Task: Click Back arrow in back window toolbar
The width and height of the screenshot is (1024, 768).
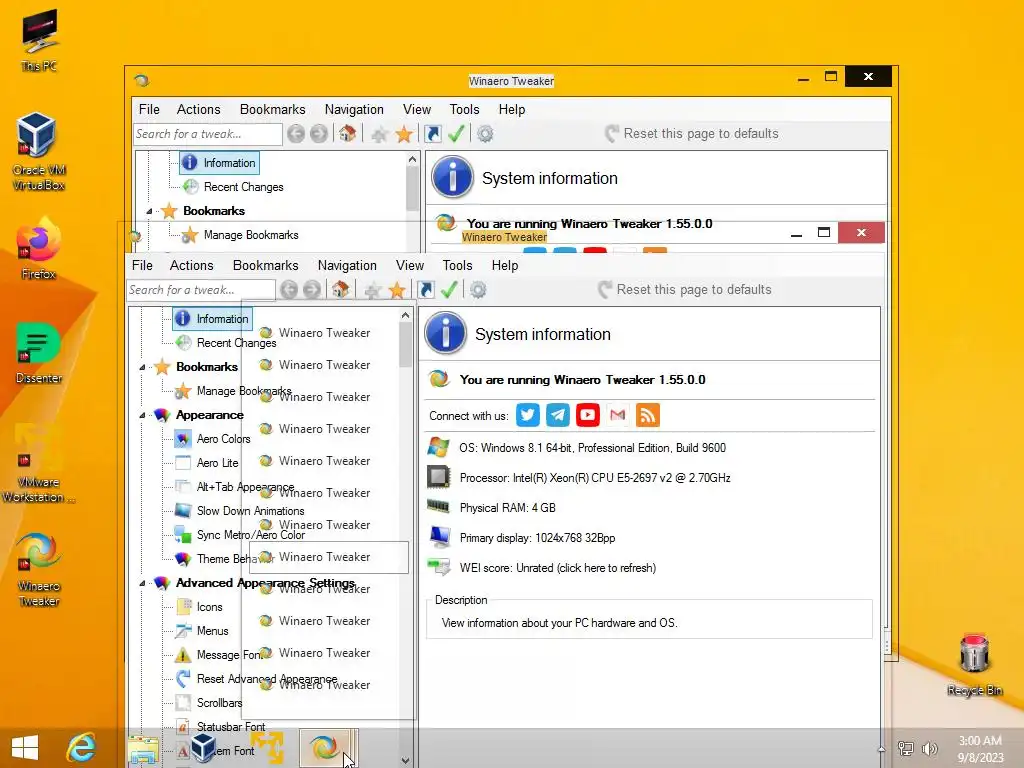Action: click(x=296, y=133)
